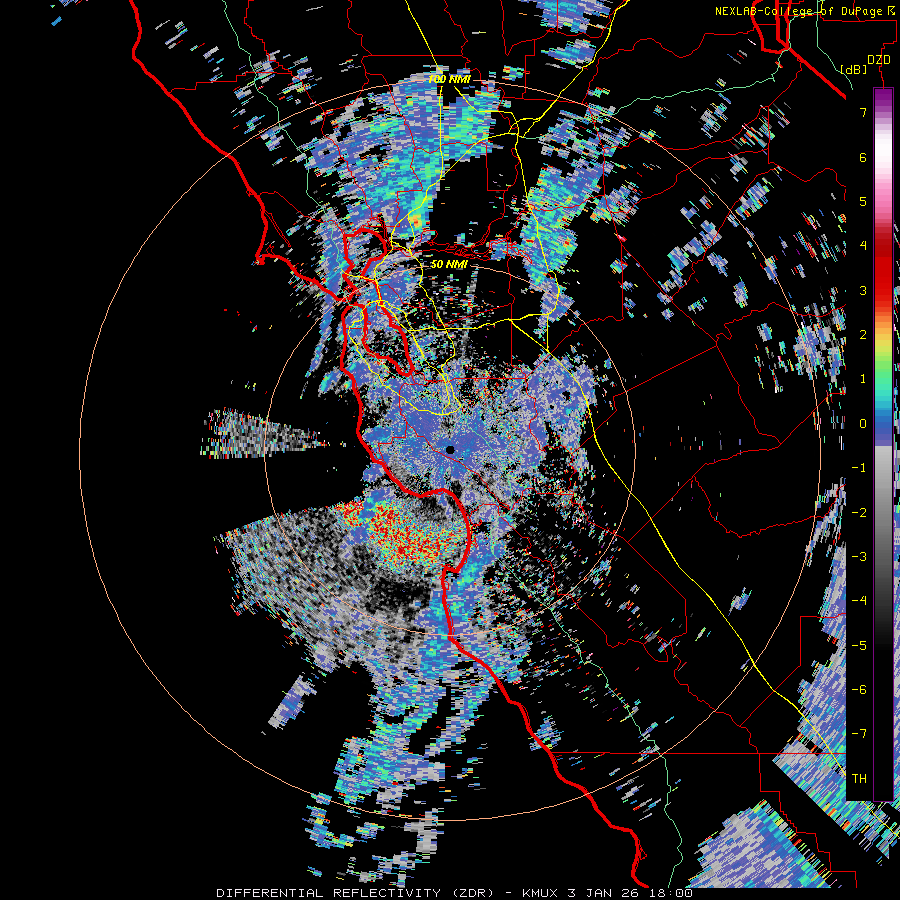The height and width of the screenshot is (900, 900).
Task: Click the 50 NMI range ring label
Action: (449, 264)
